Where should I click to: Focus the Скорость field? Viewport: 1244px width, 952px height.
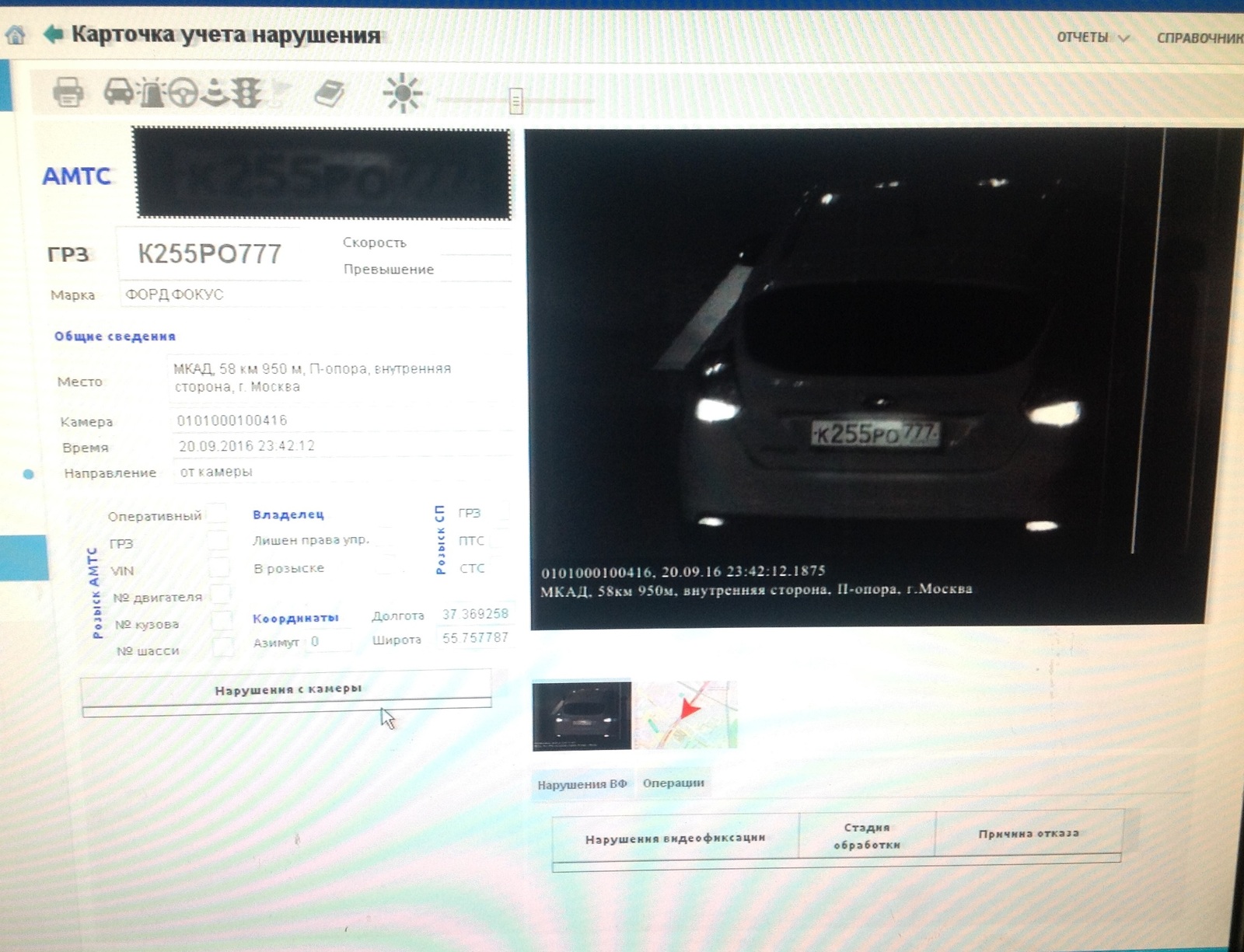474,242
